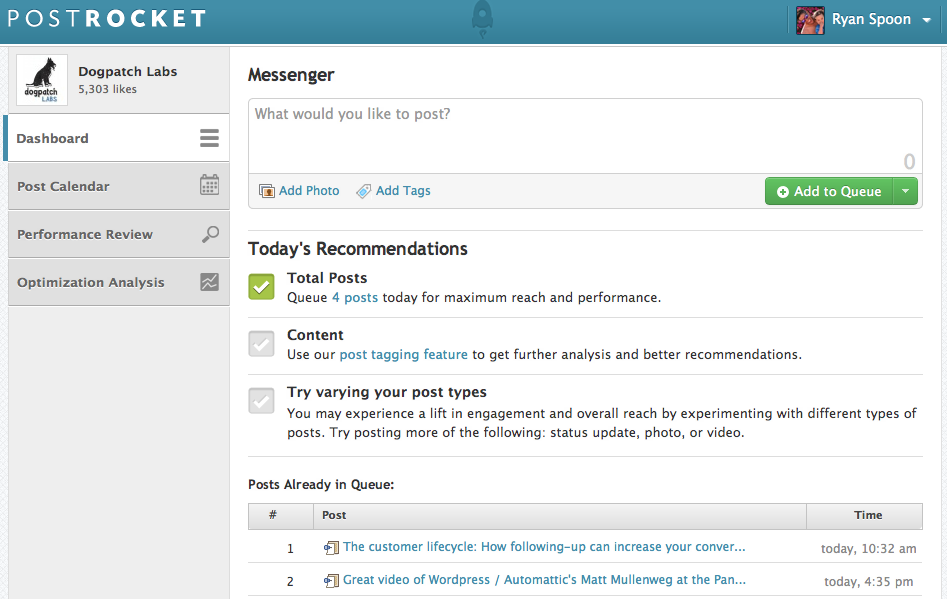Viewport: 947px width, 599px height.
Task: Open the Performance Review sidebar tab
Action: tap(85, 234)
